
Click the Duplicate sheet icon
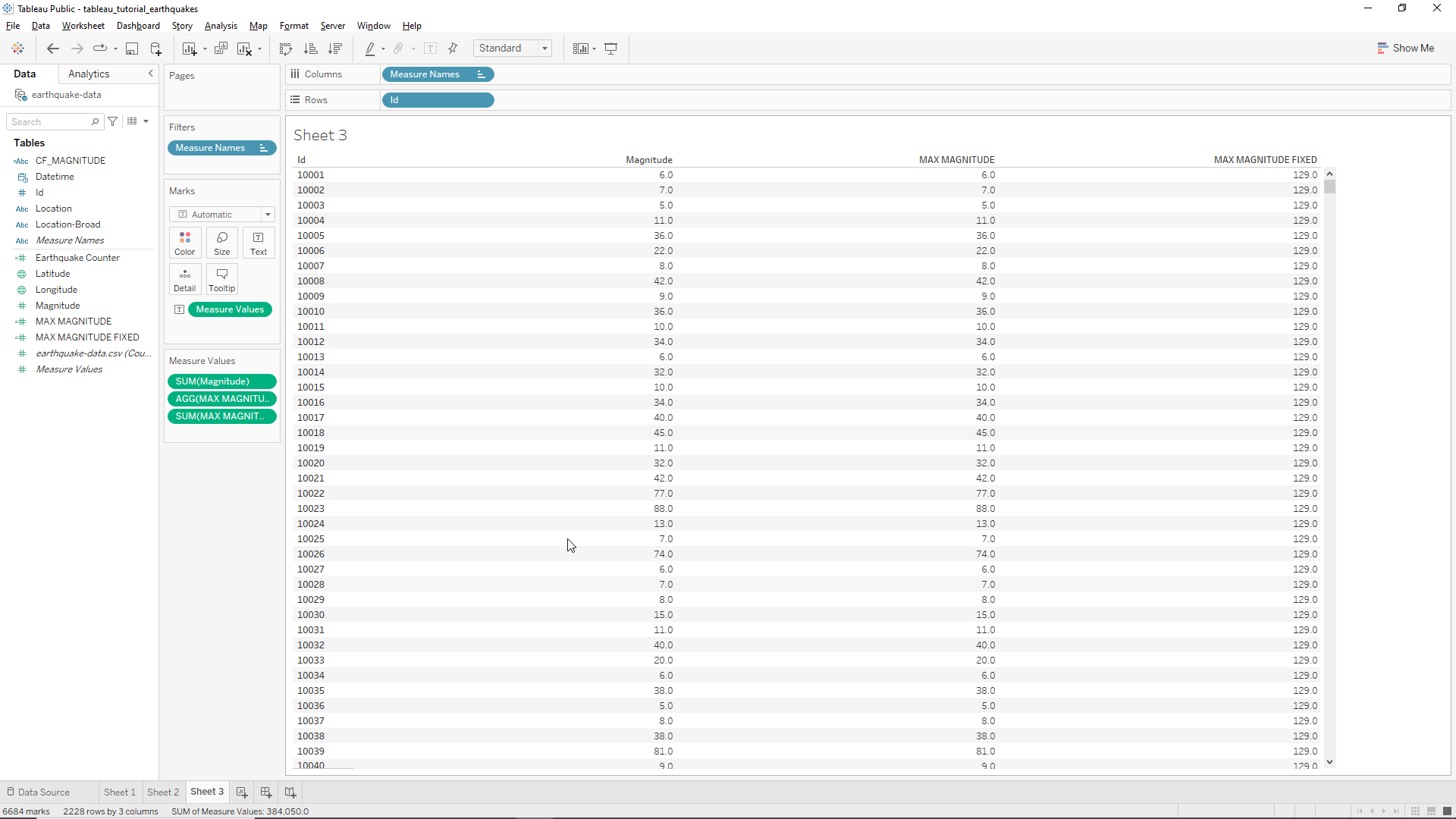pos(221,49)
